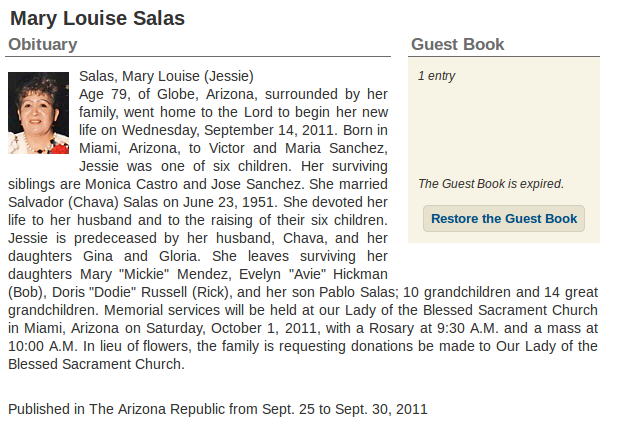Click the Obituary section heading
The height and width of the screenshot is (435, 619).
tap(43, 44)
